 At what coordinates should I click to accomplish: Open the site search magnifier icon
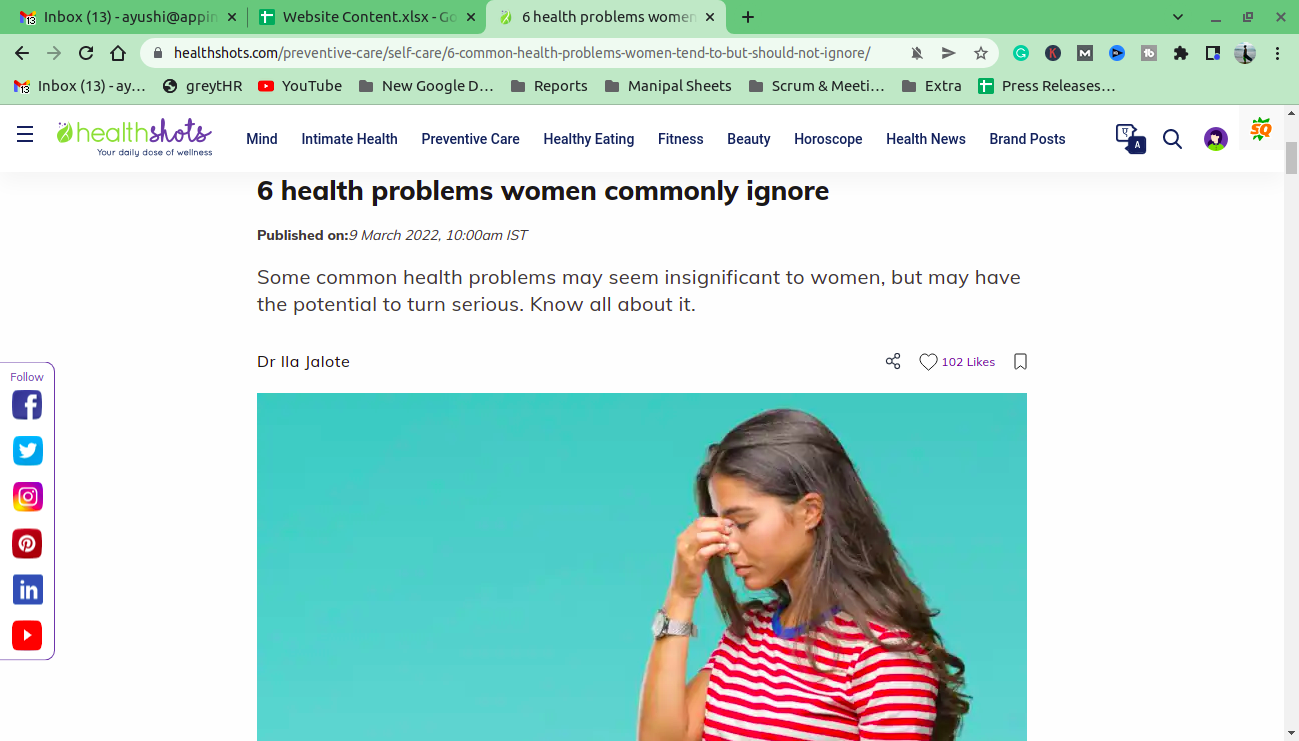point(1172,139)
